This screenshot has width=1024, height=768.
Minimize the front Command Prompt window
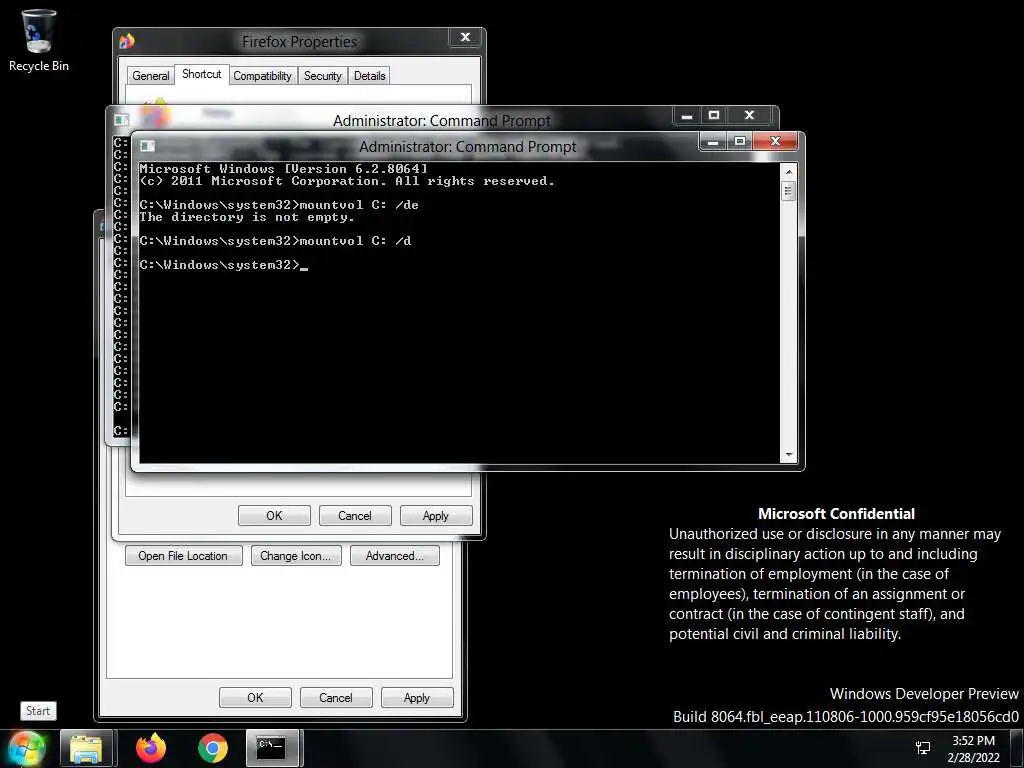713,141
